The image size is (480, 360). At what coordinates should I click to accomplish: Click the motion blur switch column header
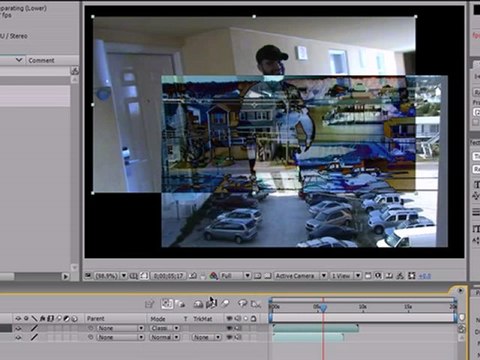click(x=59, y=319)
